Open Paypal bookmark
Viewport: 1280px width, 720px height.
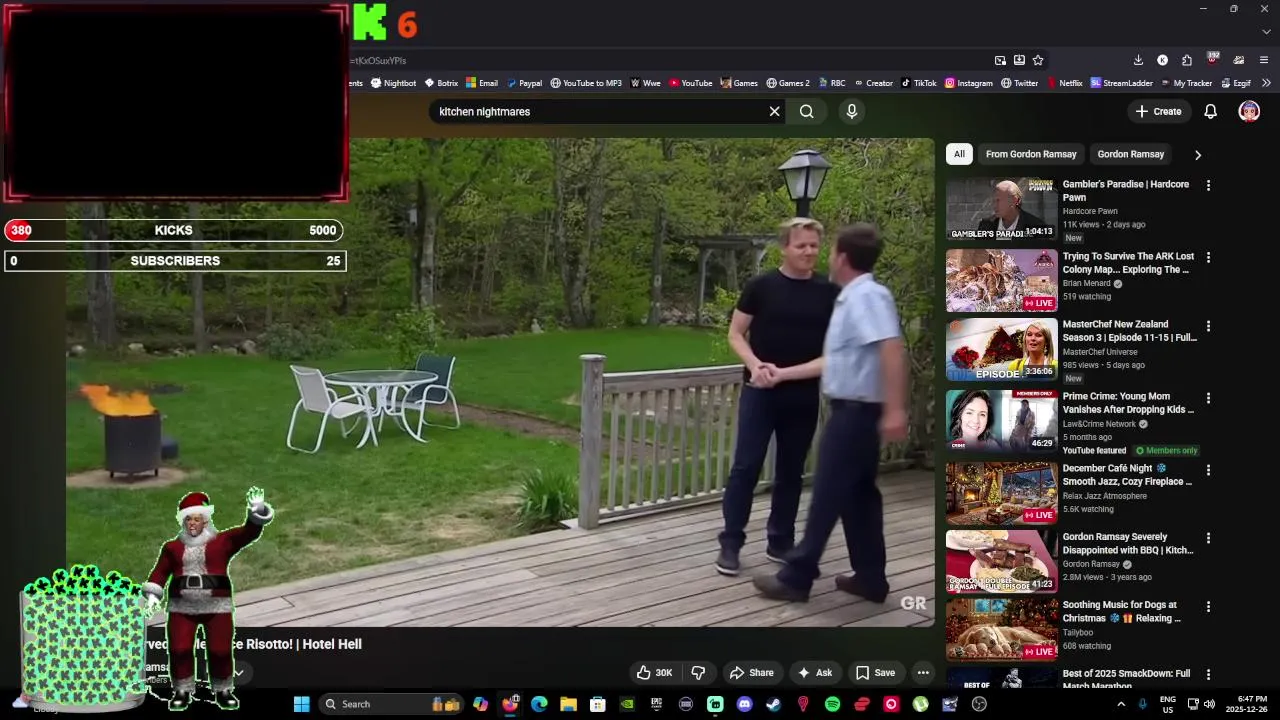524,83
